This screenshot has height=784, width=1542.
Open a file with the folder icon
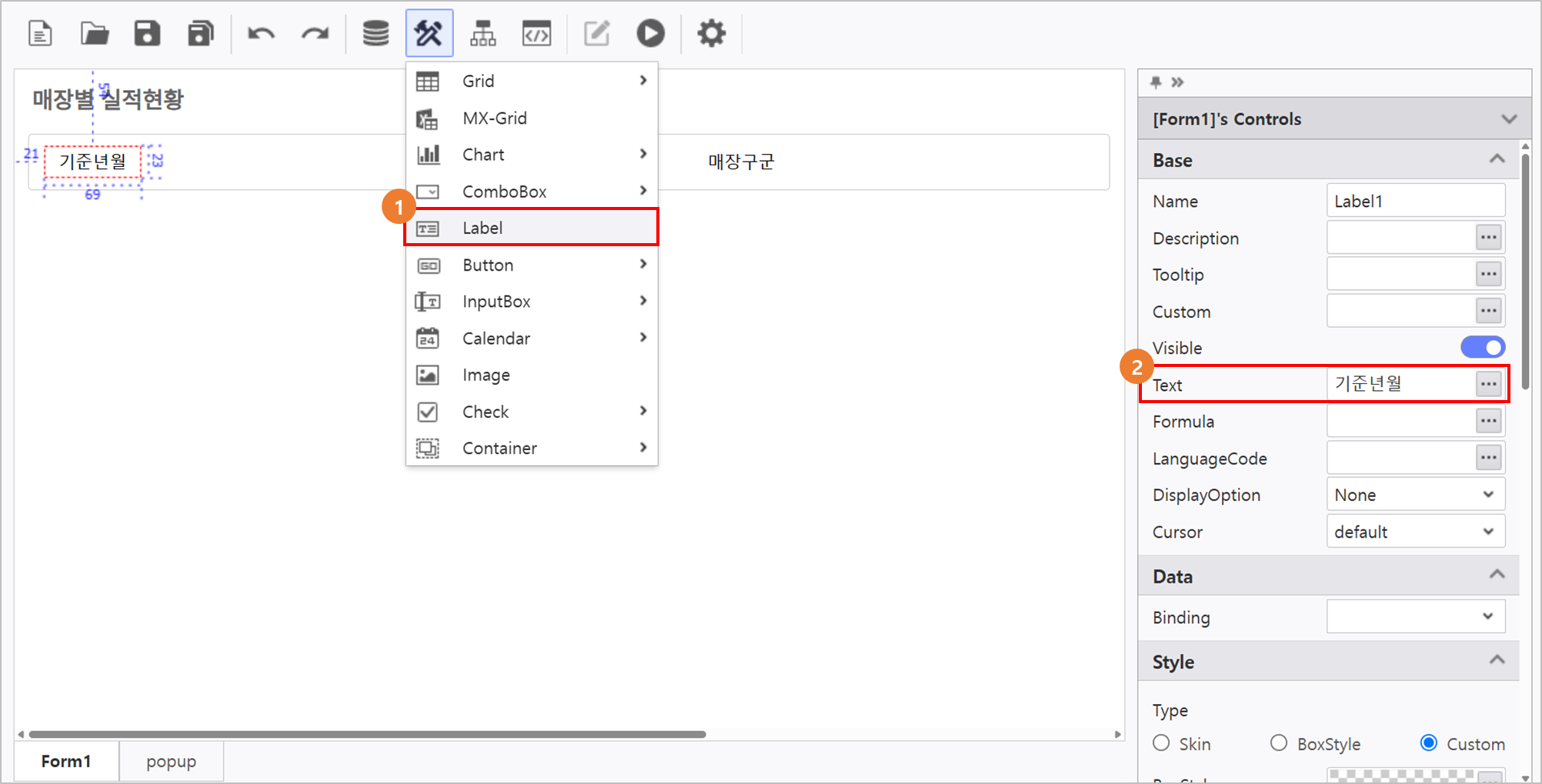click(x=94, y=34)
